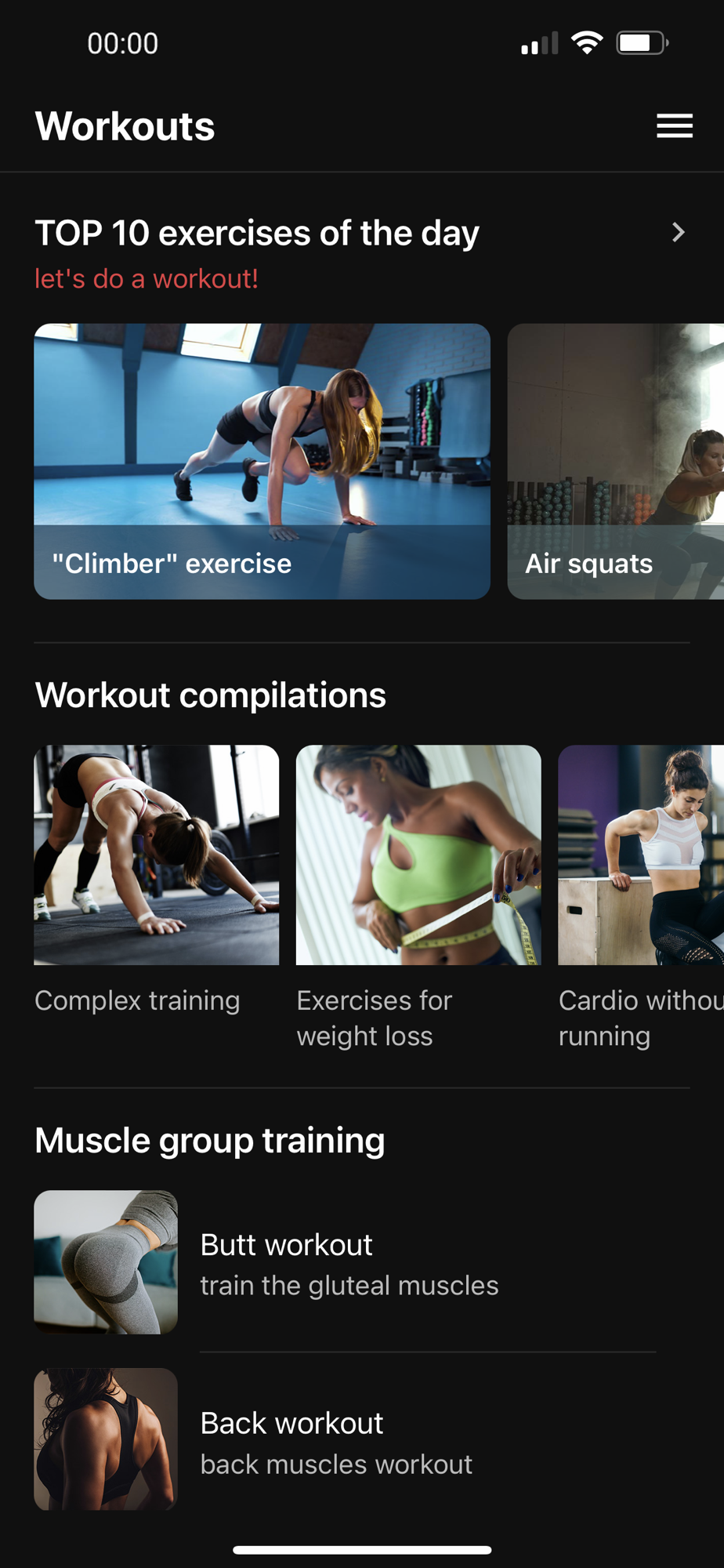
Task: Open the Butt workout title
Action: [x=286, y=1245]
